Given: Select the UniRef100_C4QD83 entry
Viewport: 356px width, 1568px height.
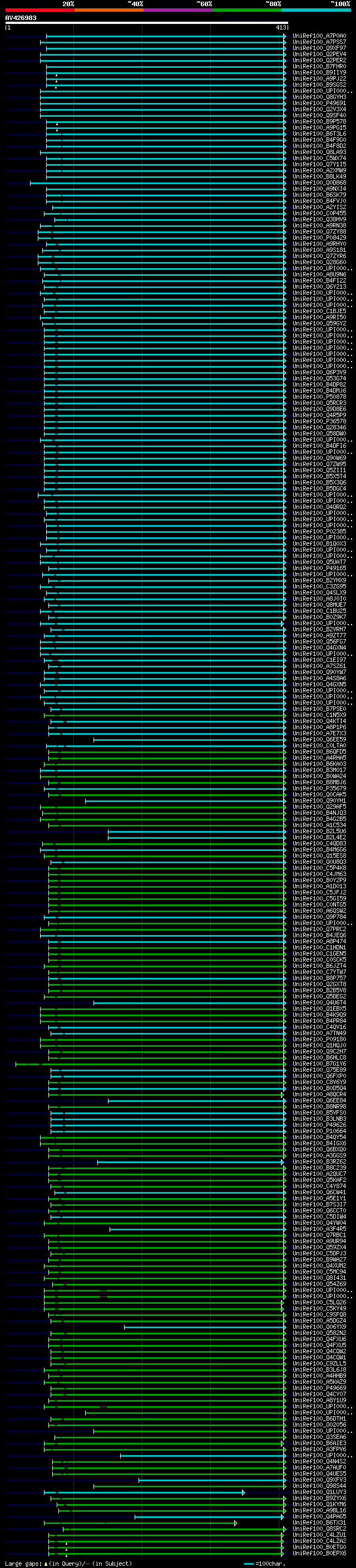Looking at the screenshot, I should tap(319, 844).
